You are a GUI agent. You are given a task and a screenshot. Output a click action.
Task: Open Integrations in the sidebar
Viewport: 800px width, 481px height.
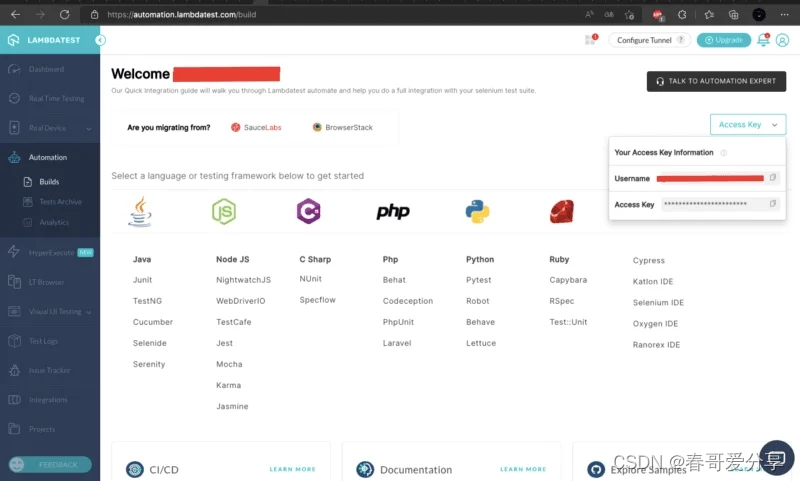point(50,400)
